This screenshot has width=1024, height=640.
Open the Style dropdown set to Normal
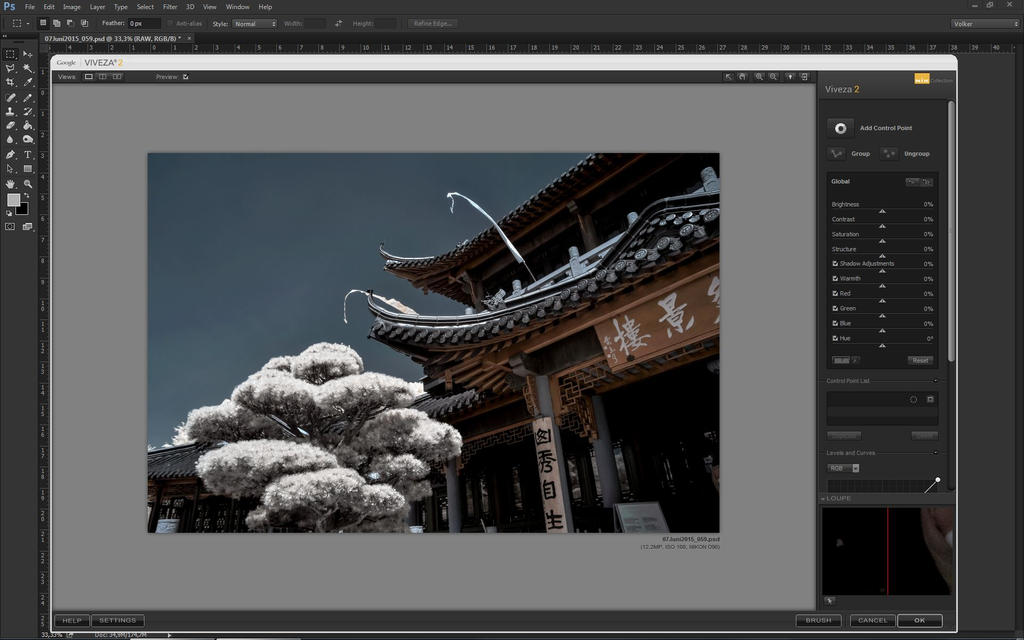pos(254,24)
